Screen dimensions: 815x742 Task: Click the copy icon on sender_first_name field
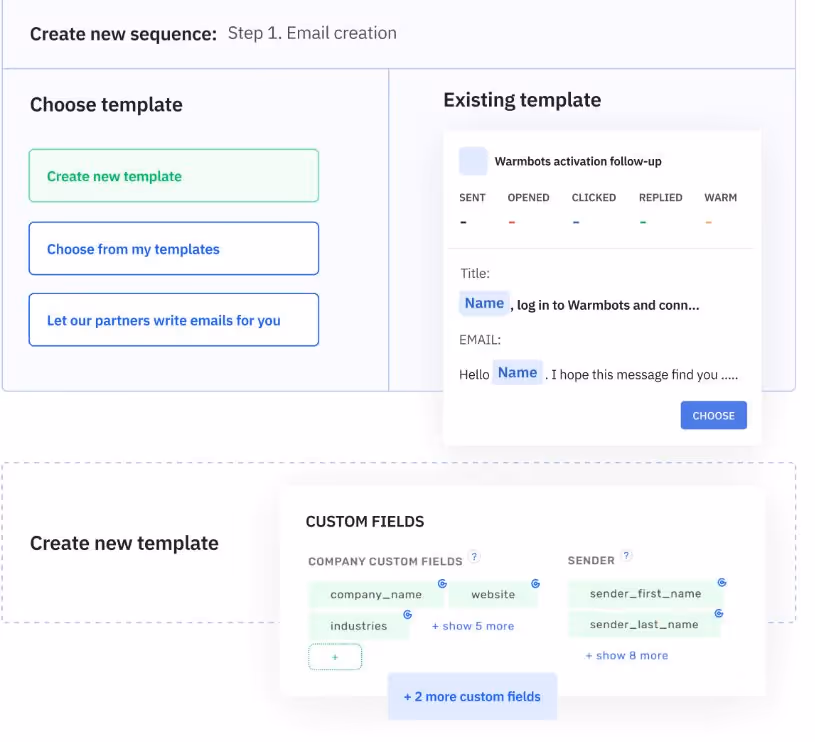point(722,582)
